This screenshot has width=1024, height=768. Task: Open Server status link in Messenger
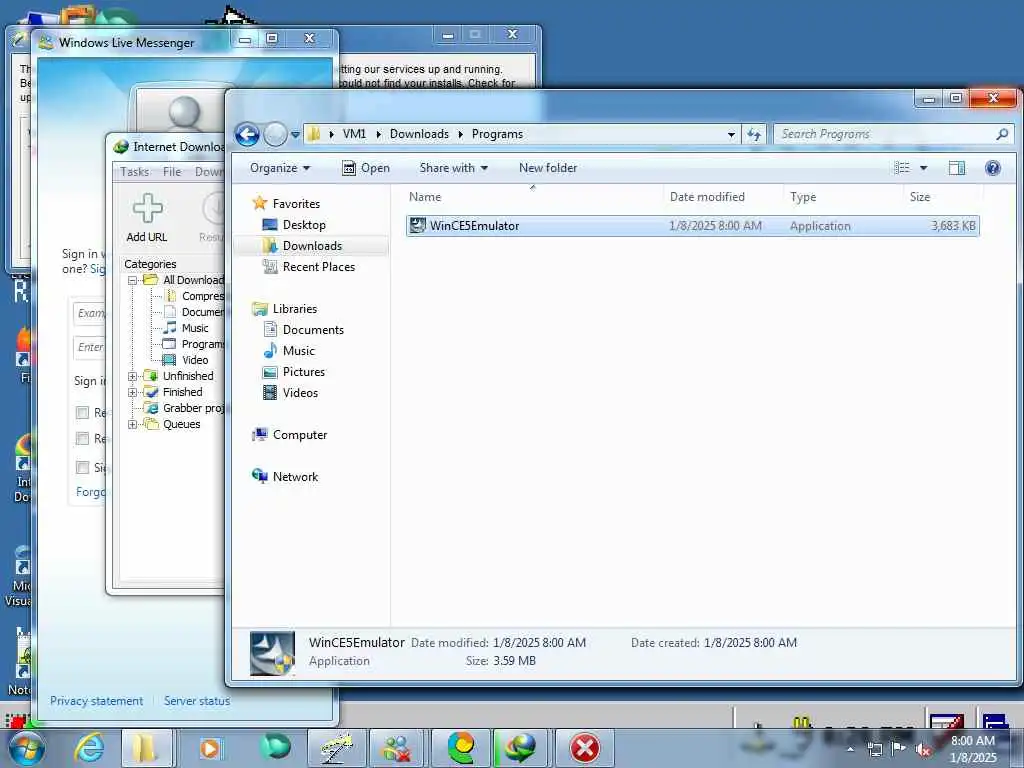(197, 701)
